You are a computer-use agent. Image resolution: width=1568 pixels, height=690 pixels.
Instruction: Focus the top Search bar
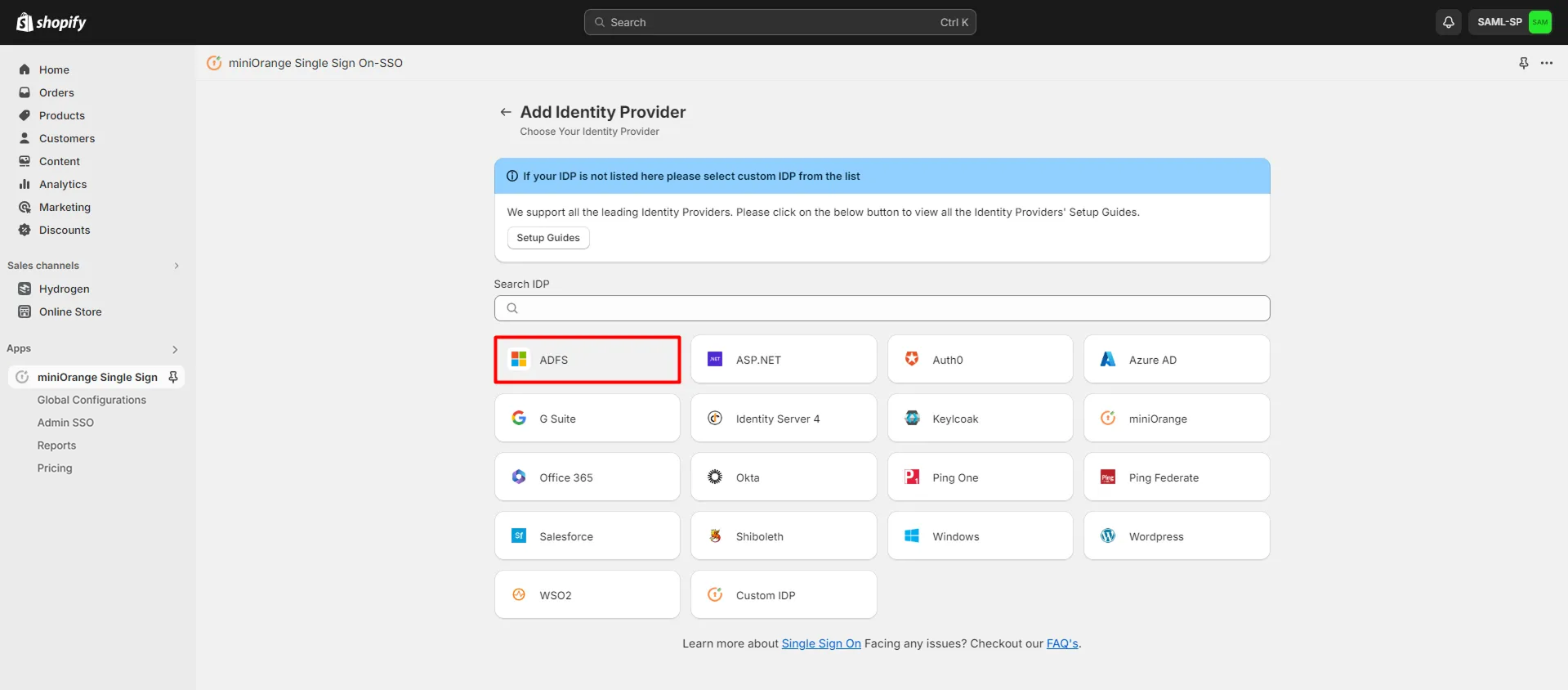tap(780, 22)
